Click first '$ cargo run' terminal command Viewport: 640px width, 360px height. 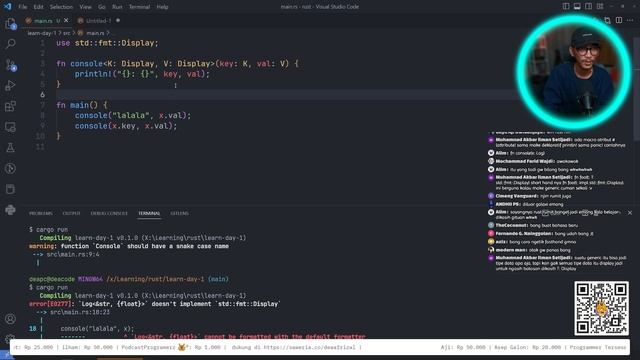48,230
